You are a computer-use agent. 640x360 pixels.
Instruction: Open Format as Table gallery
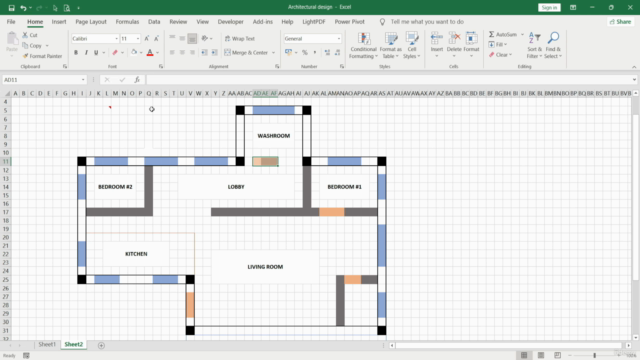(x=391, y=45)
